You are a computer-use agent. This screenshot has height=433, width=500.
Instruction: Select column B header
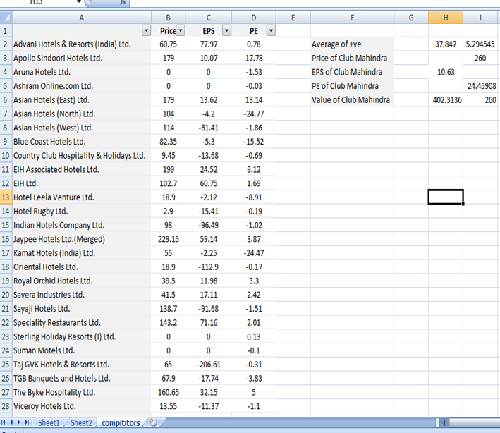(168, 17)
